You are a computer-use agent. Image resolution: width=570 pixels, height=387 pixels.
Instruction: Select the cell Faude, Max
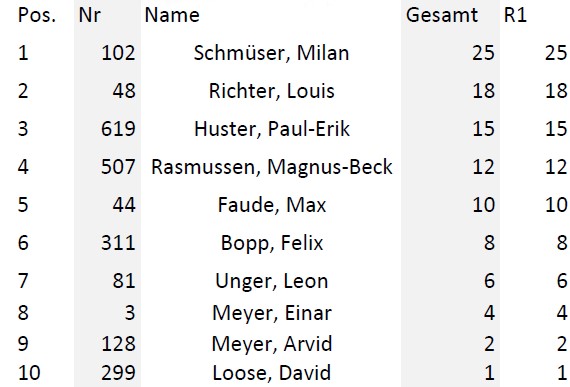click(272, 205)
